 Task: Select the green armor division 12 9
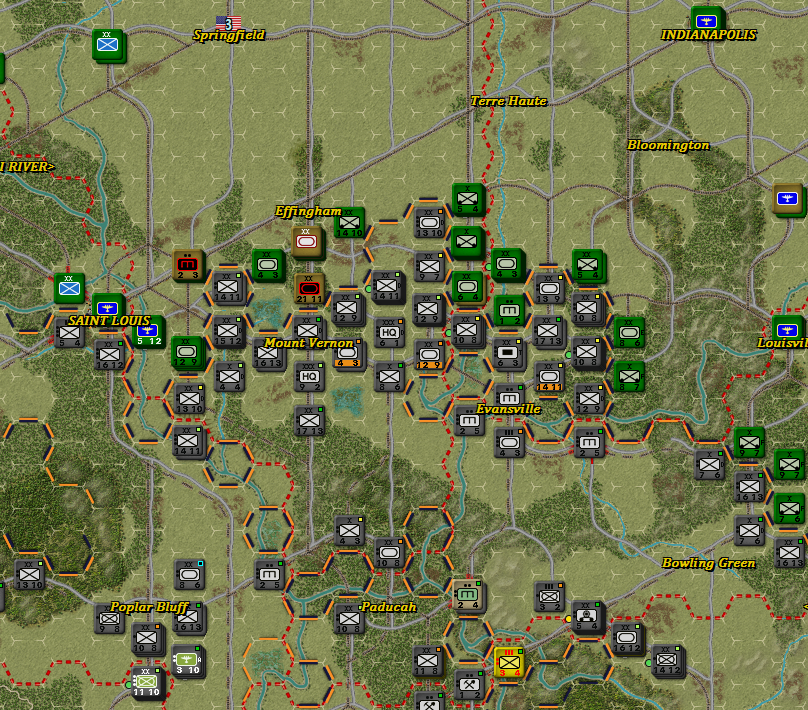point(186,352)
